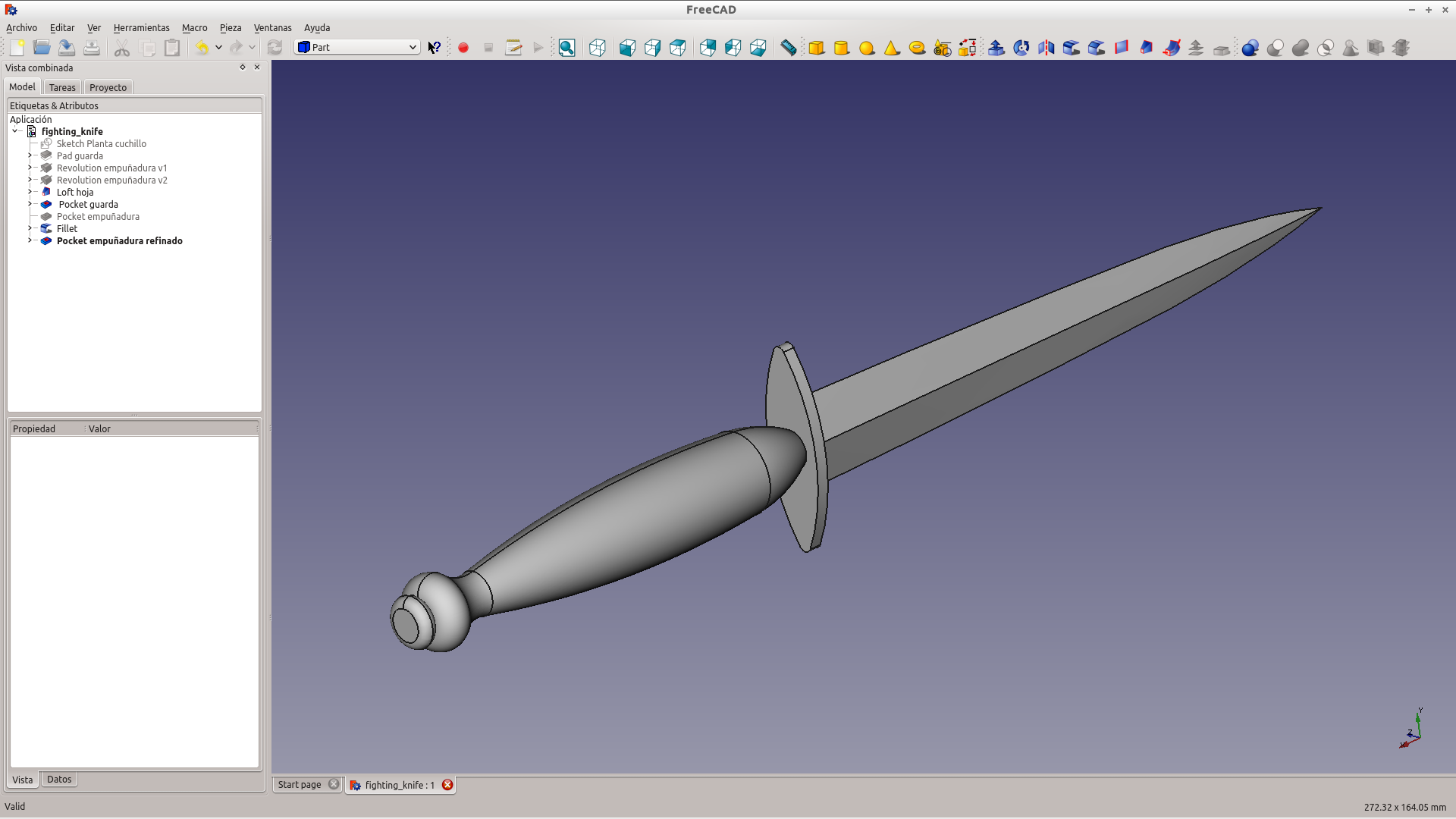
Task: Expand the Fillet node
Action: tap(30, 228)
